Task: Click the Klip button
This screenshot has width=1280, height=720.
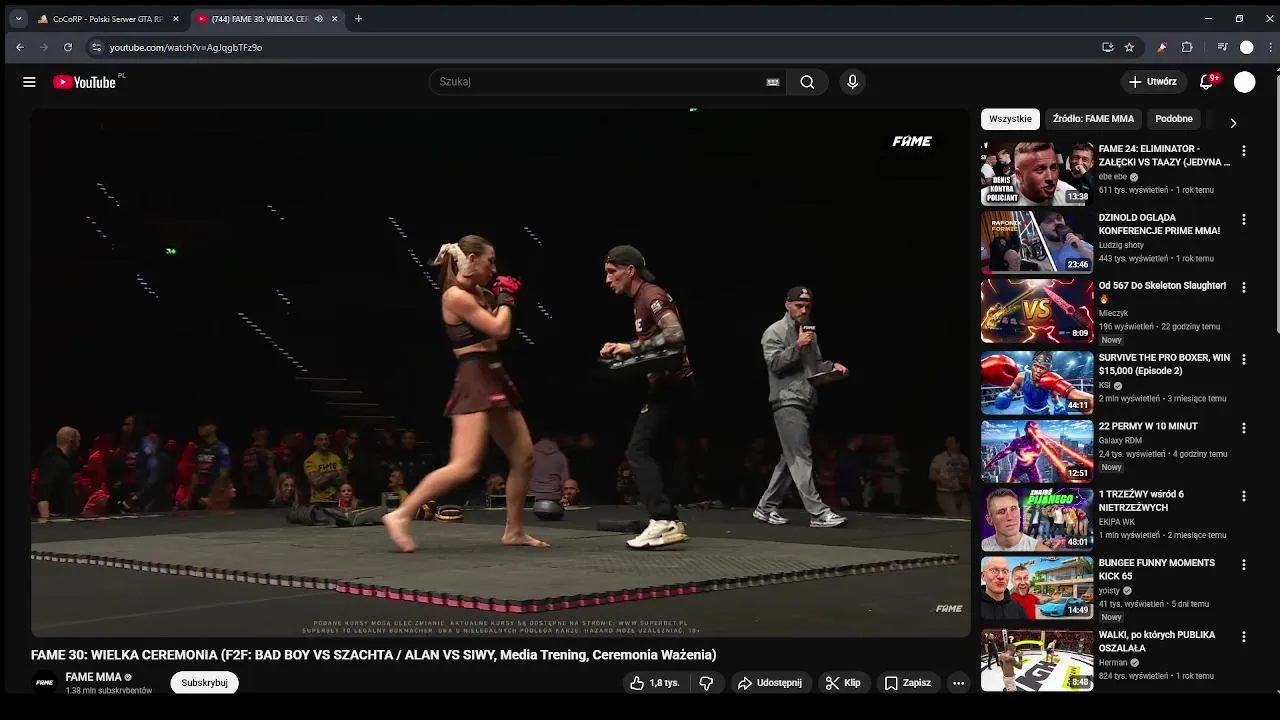Action: (842, 683)
